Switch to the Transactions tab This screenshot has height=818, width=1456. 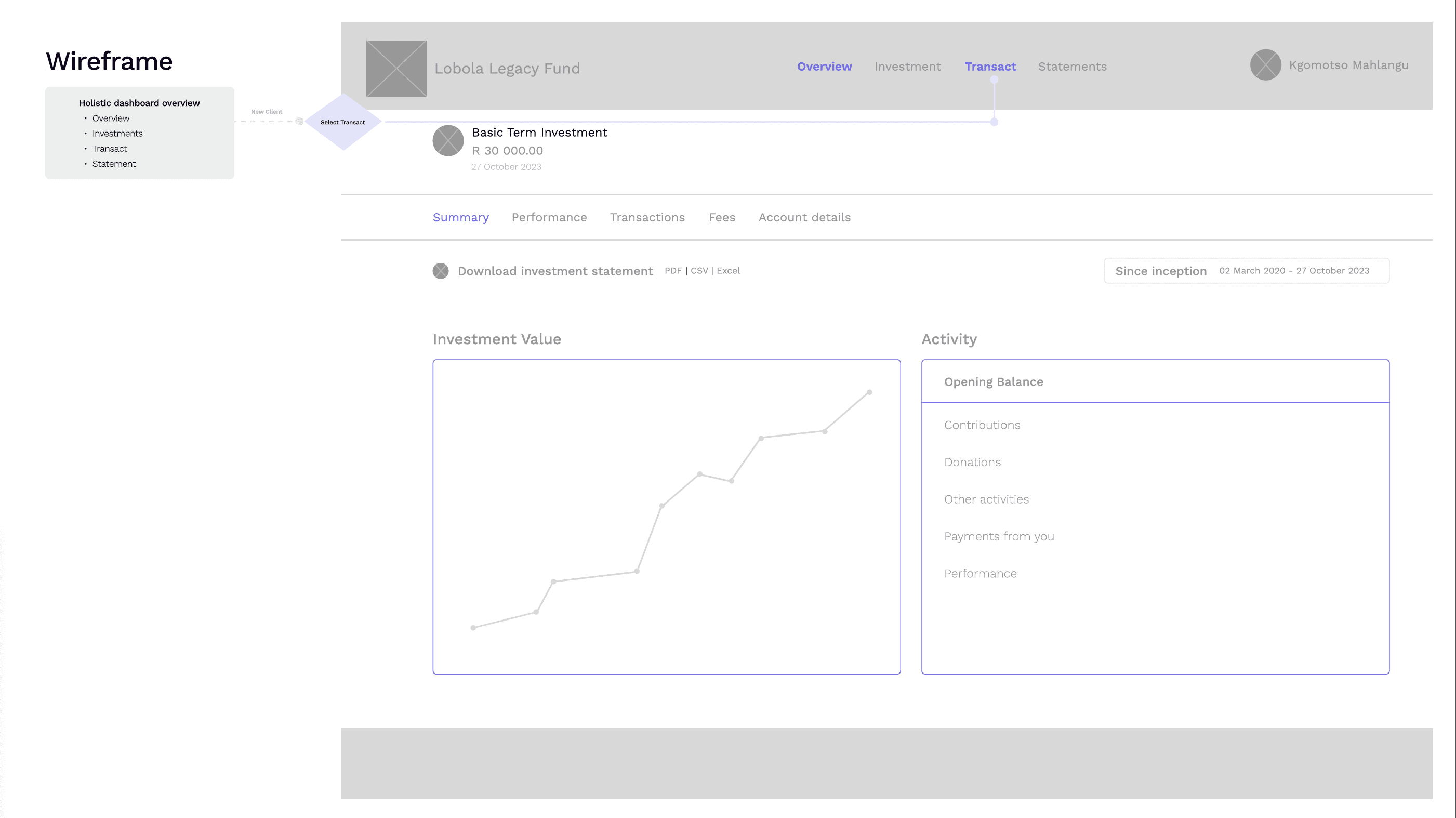pos(647,218)
